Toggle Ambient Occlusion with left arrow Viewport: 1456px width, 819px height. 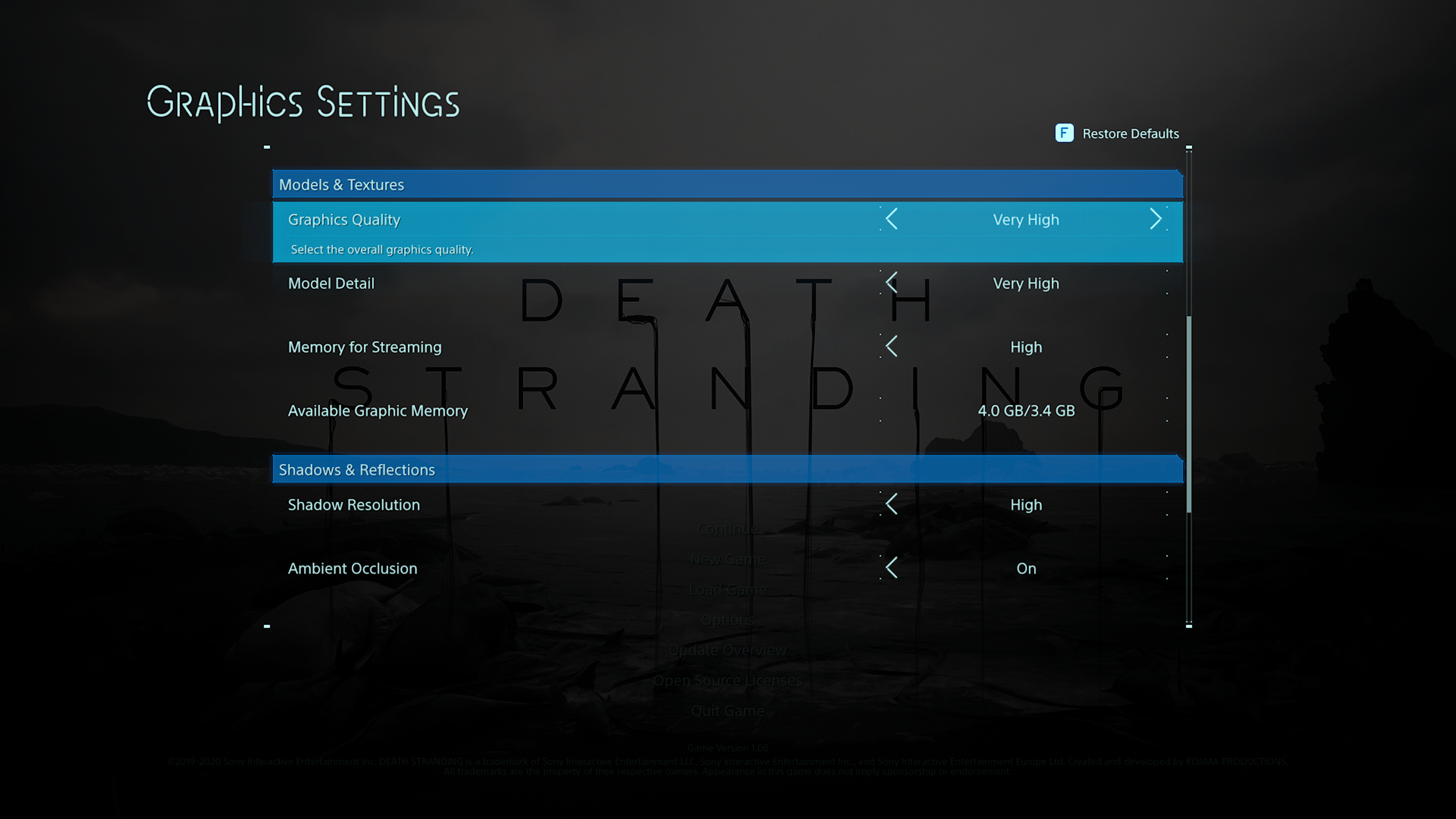click(x=892, y=568)
